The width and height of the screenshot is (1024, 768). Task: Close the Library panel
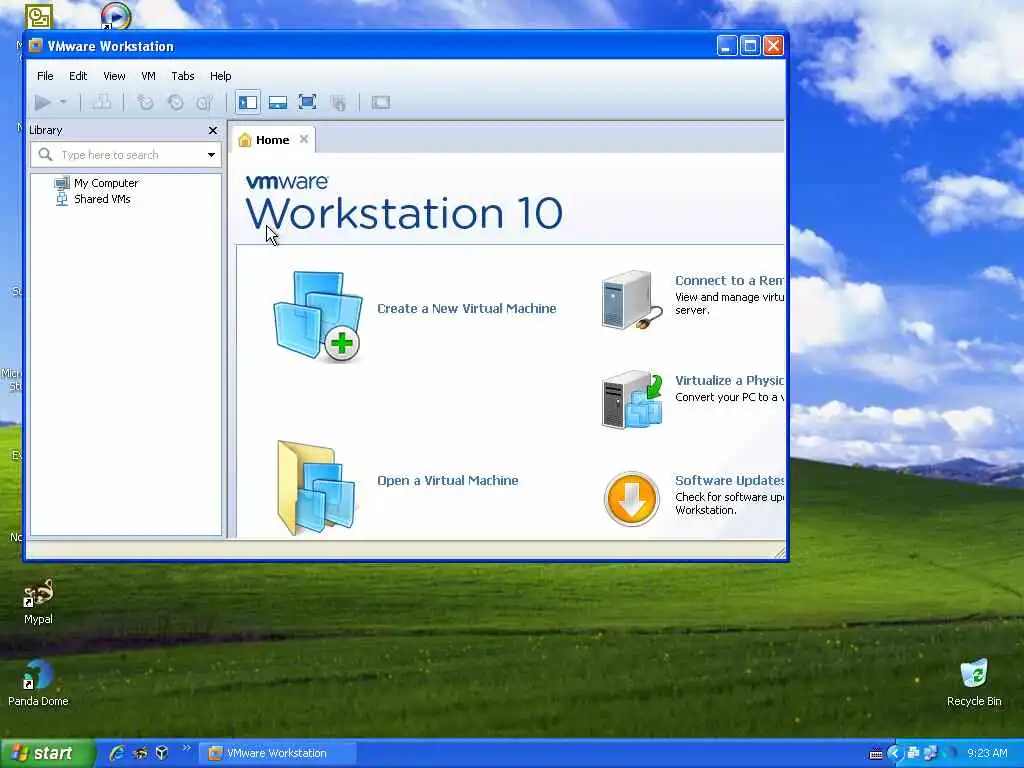[213, 131]
